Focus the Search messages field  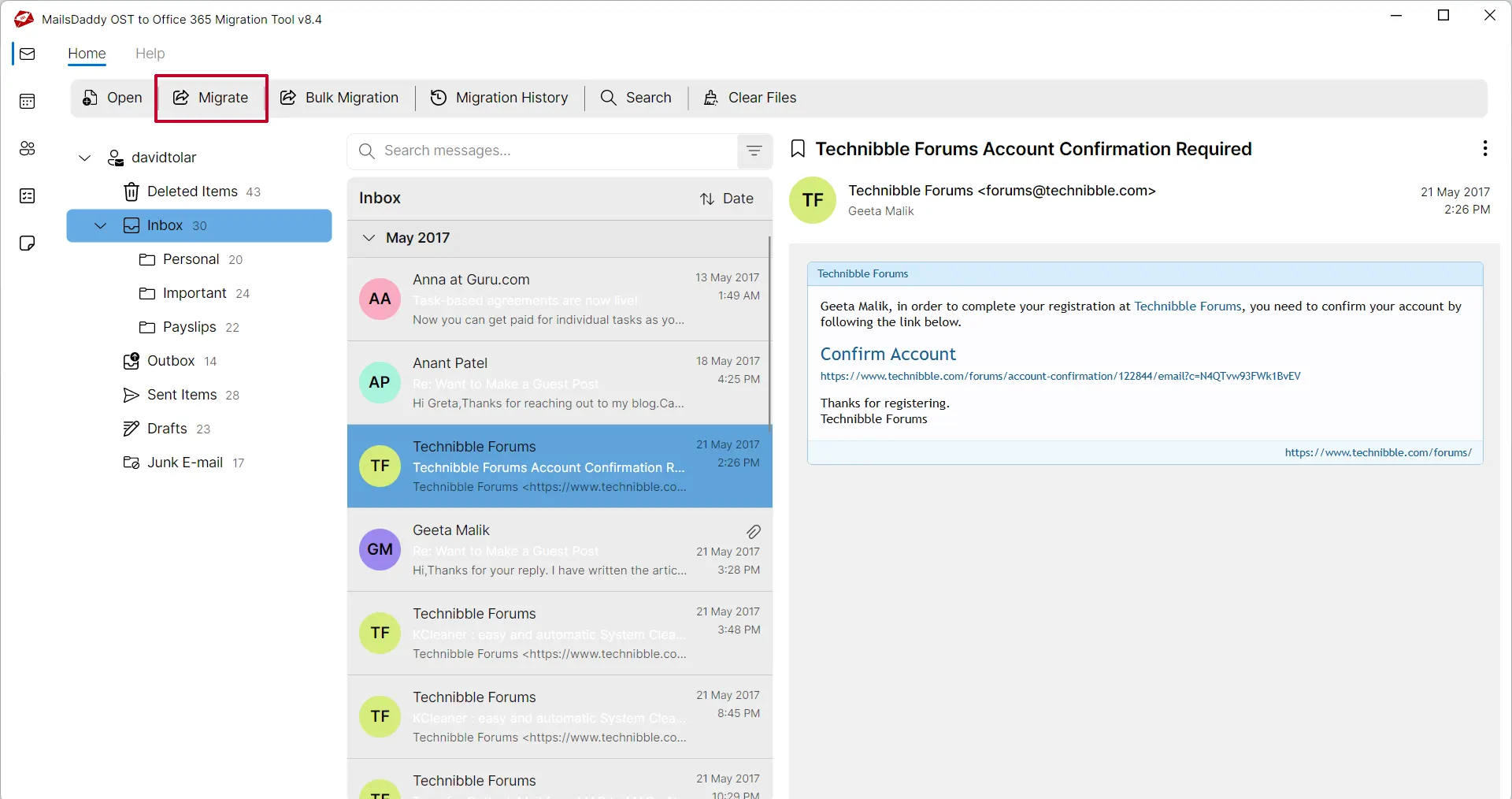[551, 151]
